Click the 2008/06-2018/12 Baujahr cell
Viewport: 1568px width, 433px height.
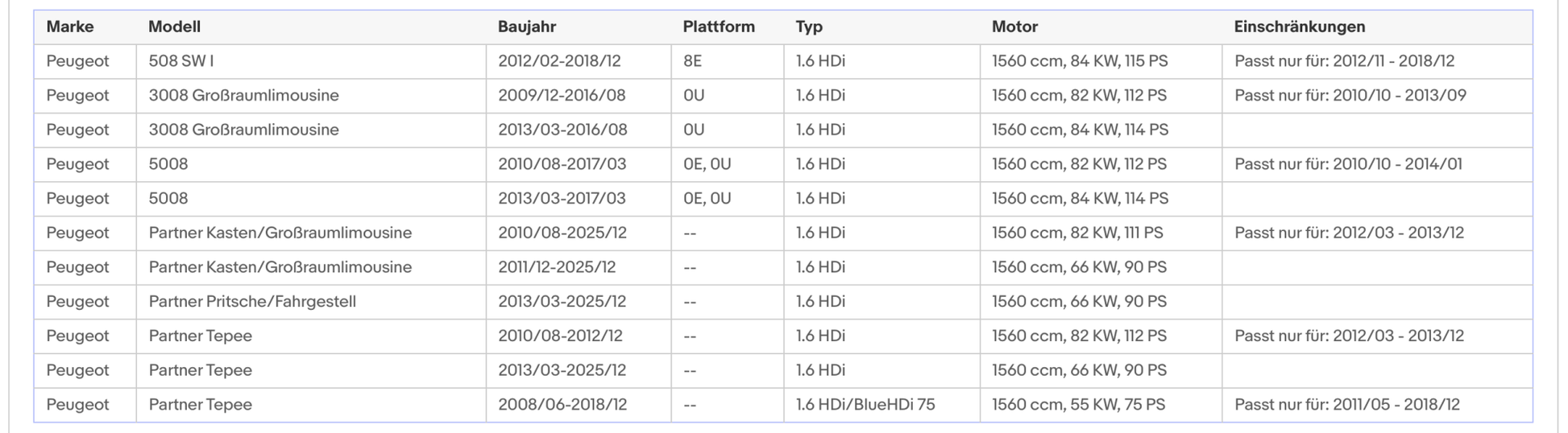(562, 405)
